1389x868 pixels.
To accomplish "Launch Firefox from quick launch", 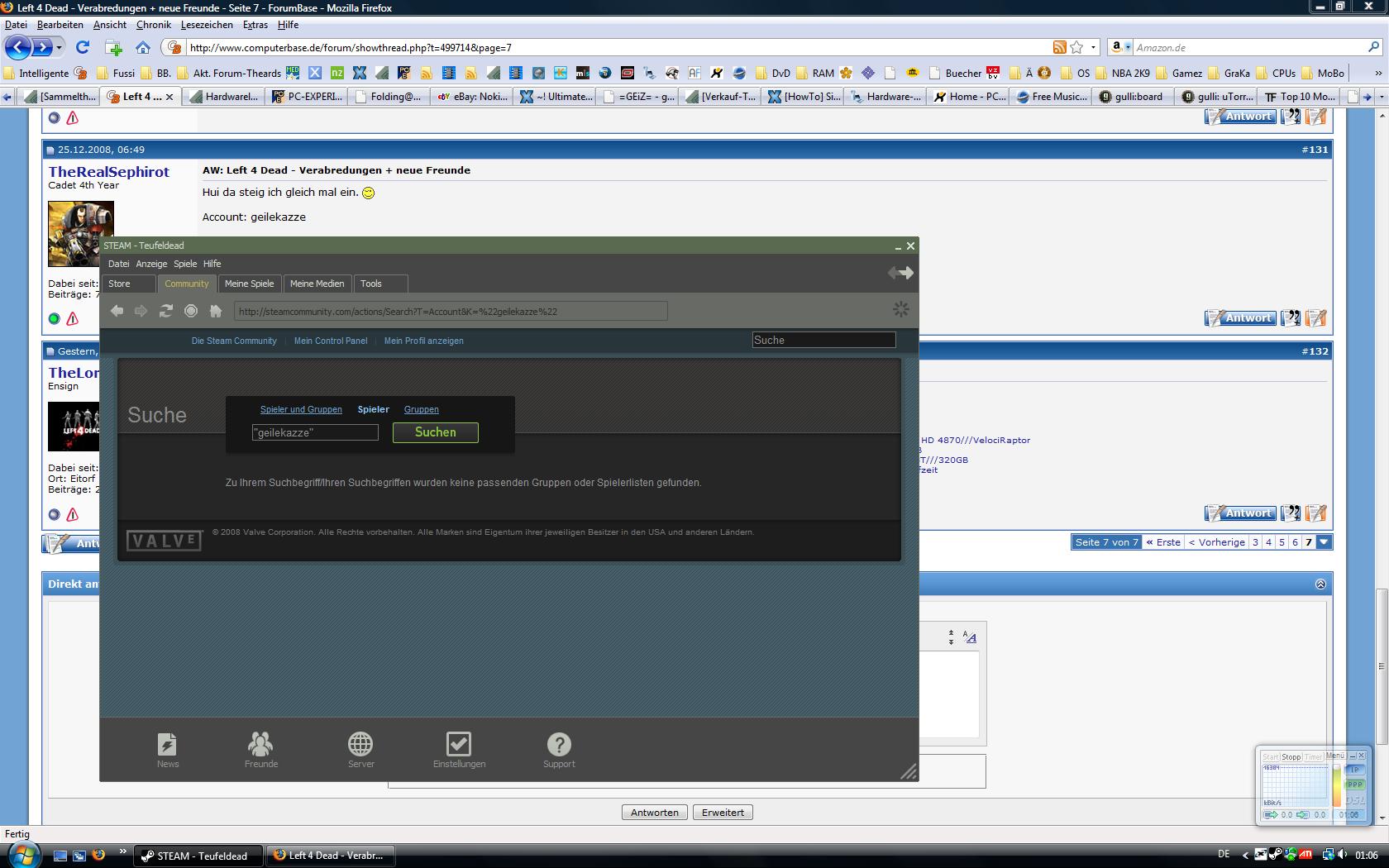I will point(98,856).
